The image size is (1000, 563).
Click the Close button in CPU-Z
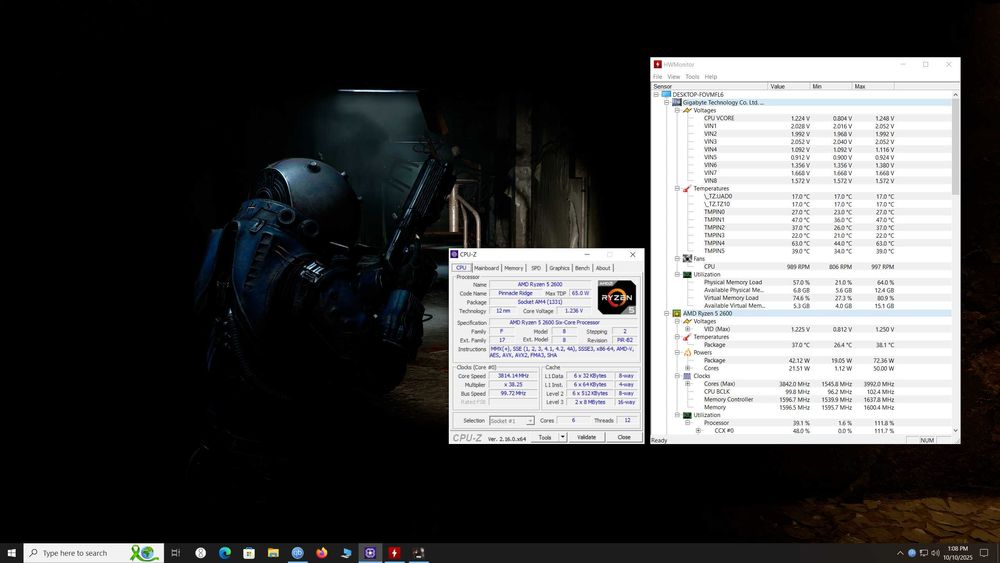pyautogui.click(x=624, y=437)
